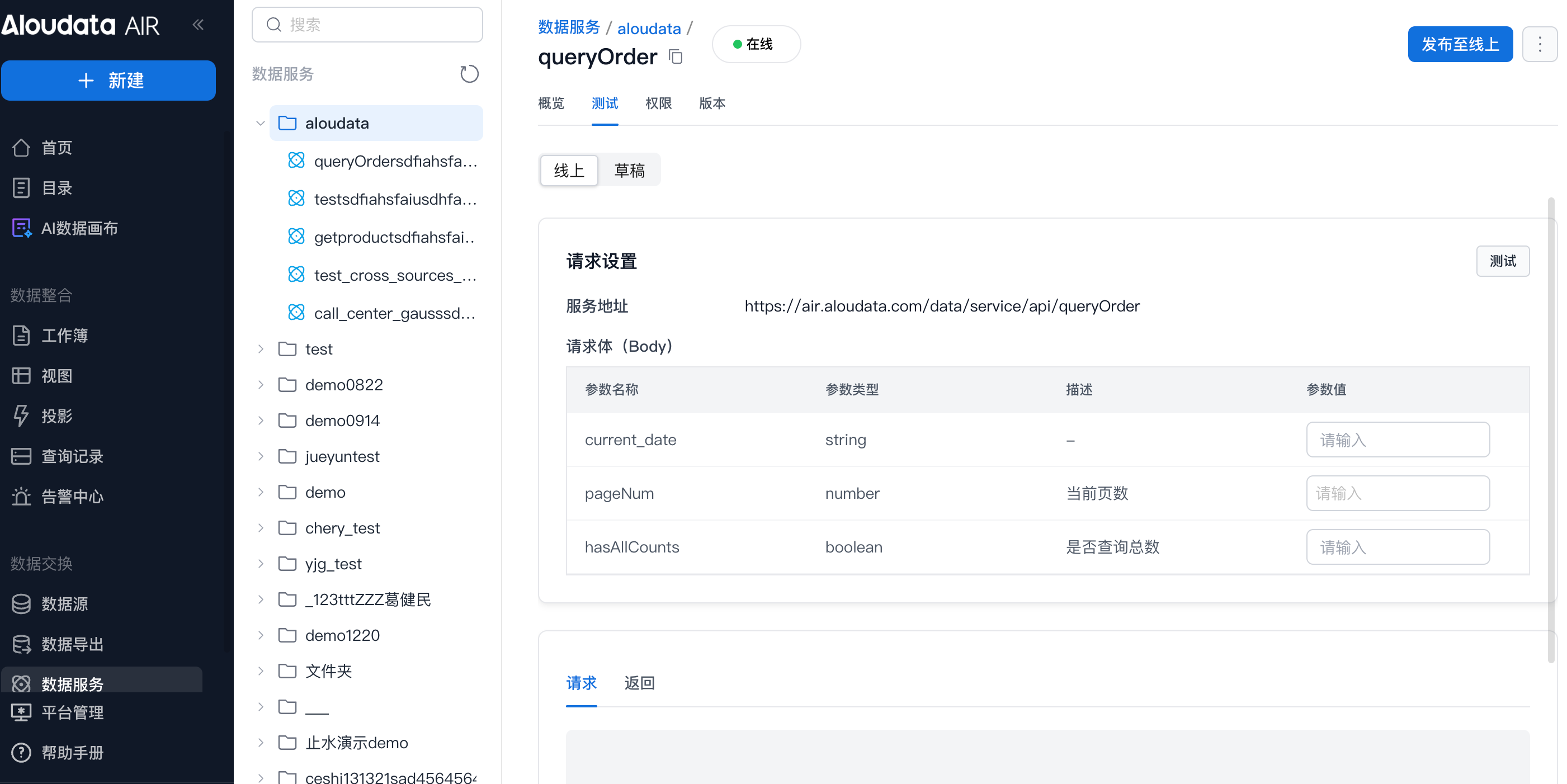Switch to 草稿 draft mode
Image resolution: width=1567 pixels, height=784 pixels.
click(629, 171)
